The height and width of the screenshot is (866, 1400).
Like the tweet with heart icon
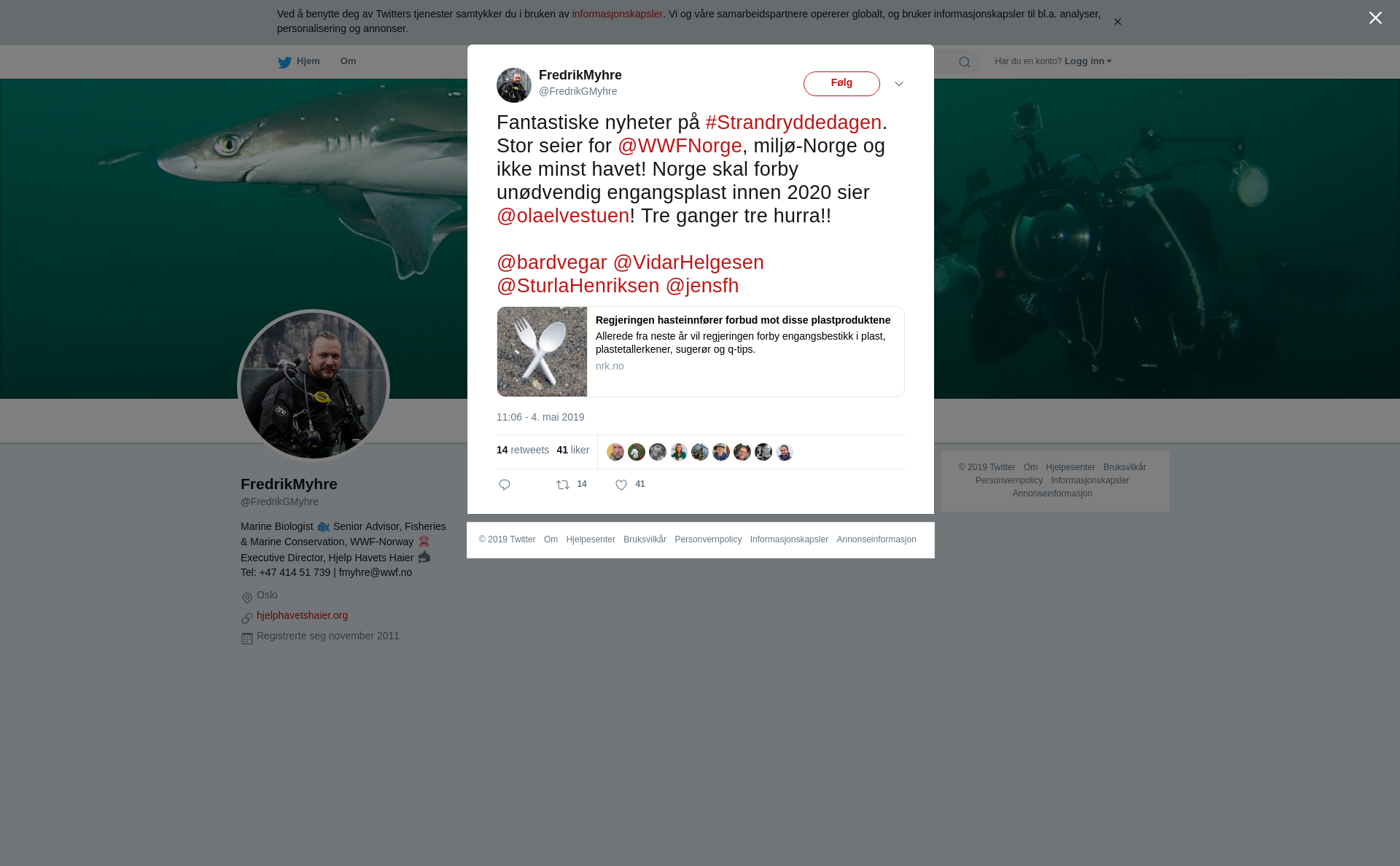(621, 485)
